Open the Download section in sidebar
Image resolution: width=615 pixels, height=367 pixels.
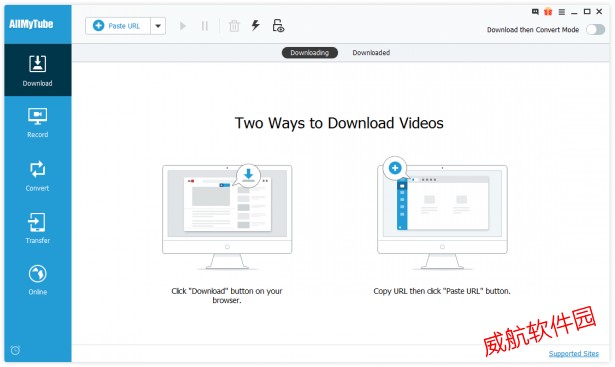coord(38,70)
